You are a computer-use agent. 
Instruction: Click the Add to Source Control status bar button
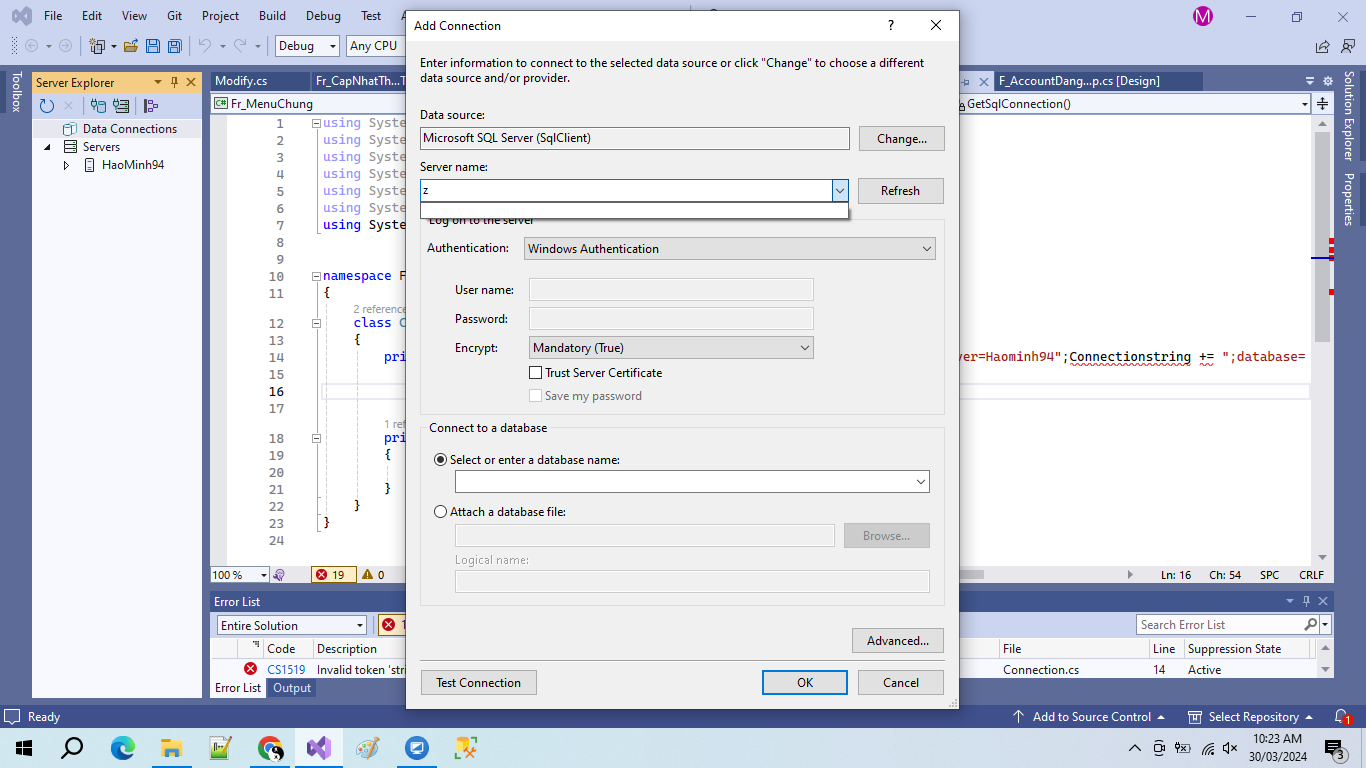coord(1089,717)
